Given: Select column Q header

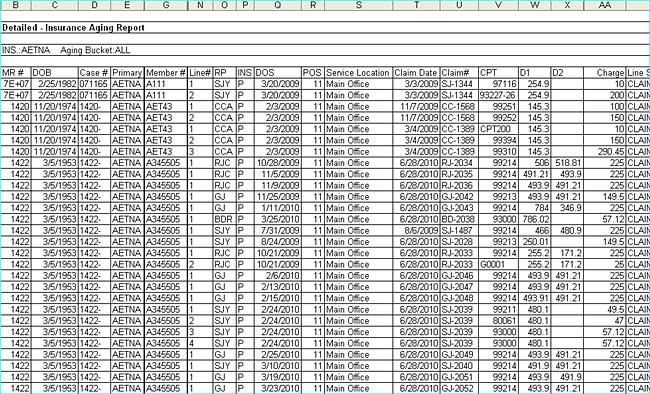Looking at the screenshot, I should [277, 5].
